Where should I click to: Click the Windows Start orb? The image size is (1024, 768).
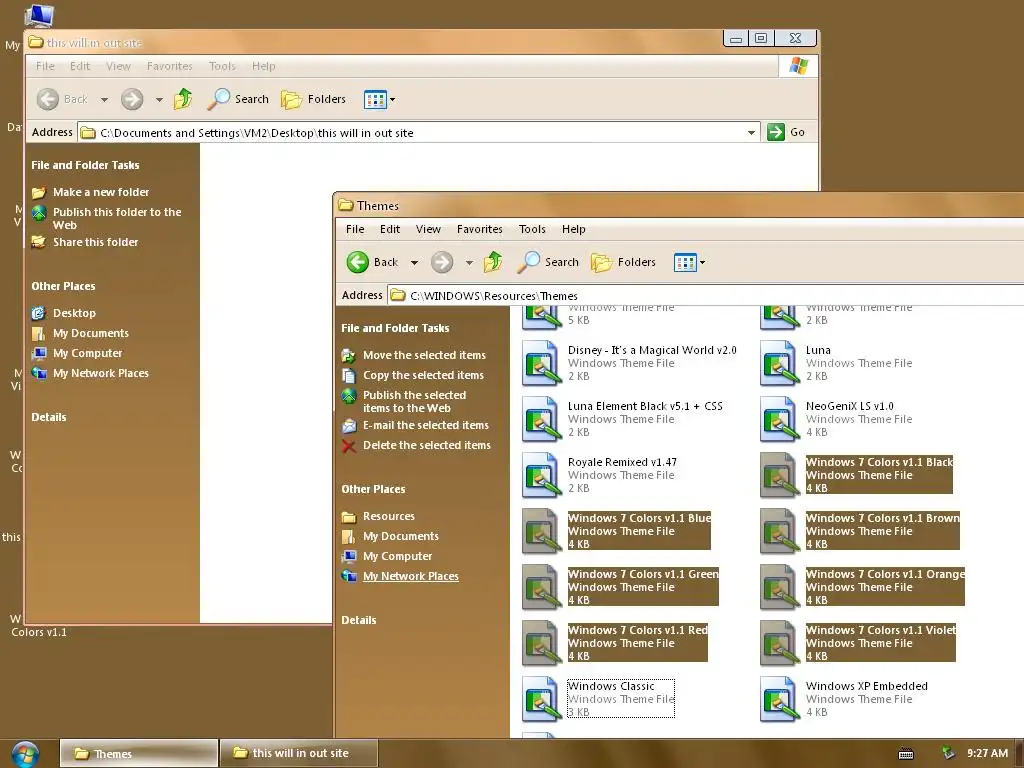[25, 754]
